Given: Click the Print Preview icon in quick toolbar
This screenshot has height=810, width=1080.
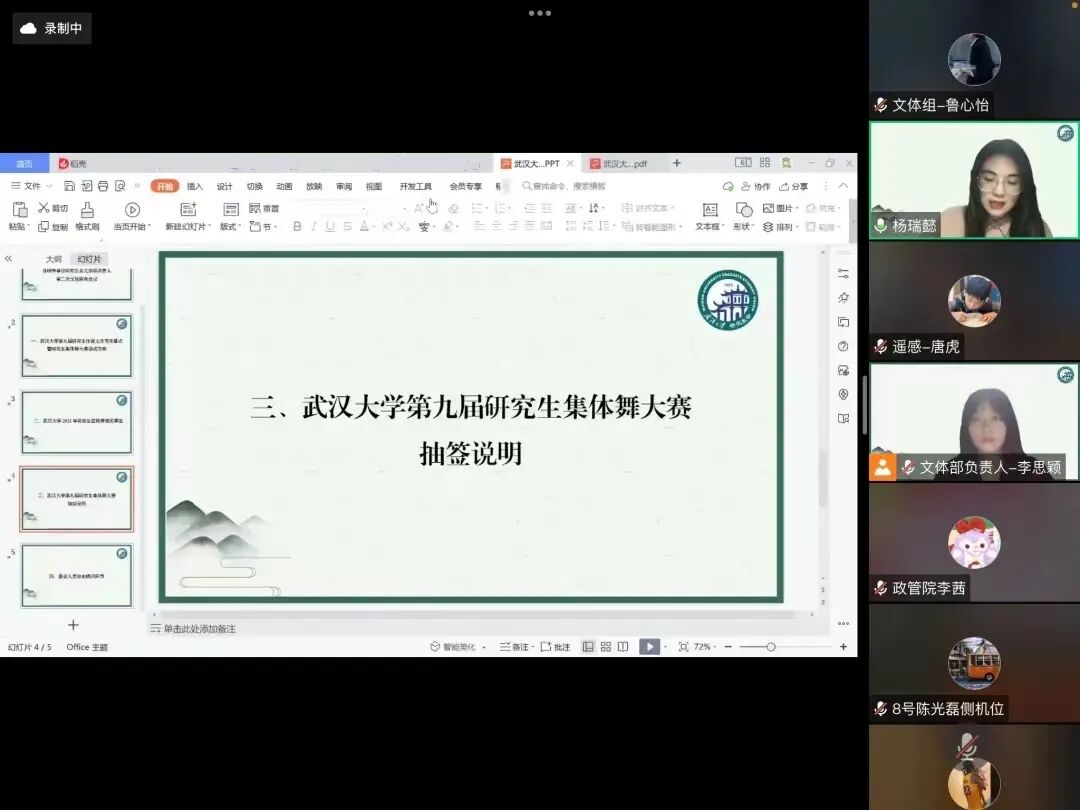Looking at the screenshot, I should (121, 186).
